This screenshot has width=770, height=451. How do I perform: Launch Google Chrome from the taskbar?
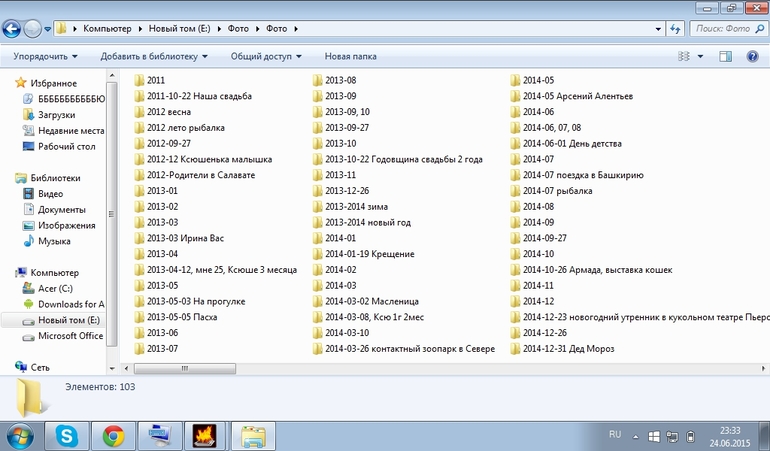[113, 436]
